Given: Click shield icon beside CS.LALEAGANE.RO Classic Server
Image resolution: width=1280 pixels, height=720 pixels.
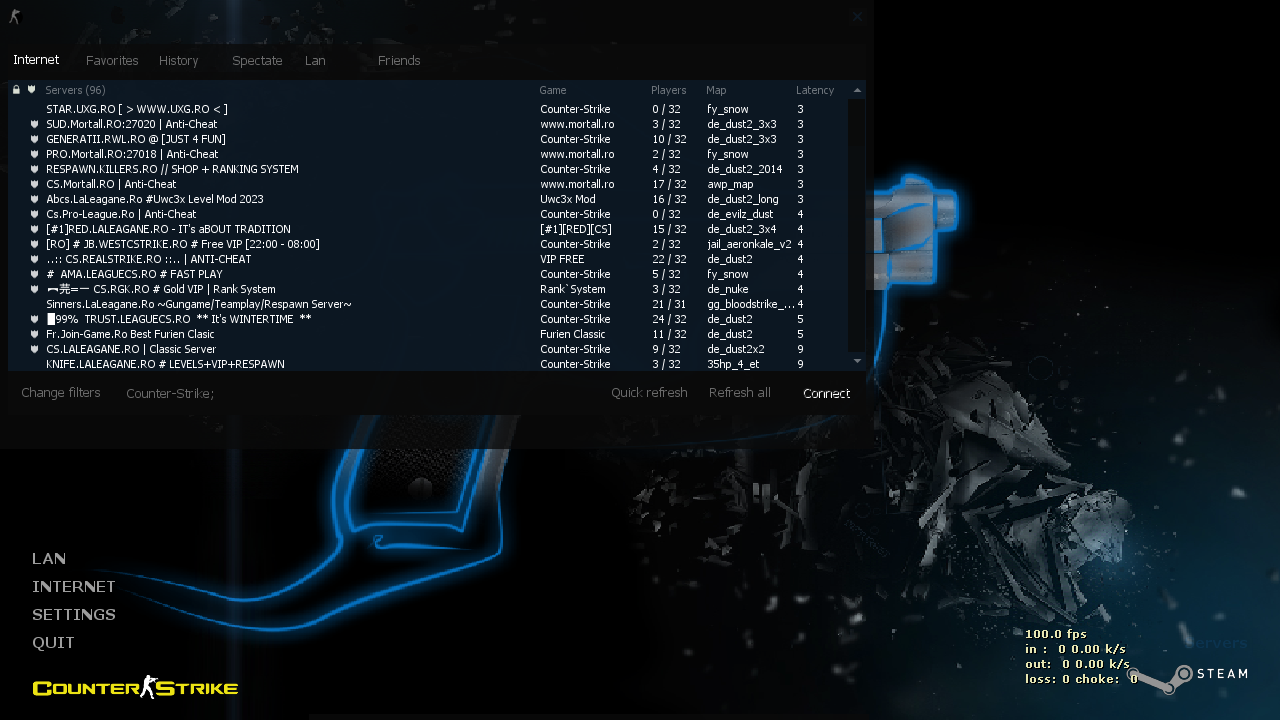Looking at the screenshot, I should point(34,349).
